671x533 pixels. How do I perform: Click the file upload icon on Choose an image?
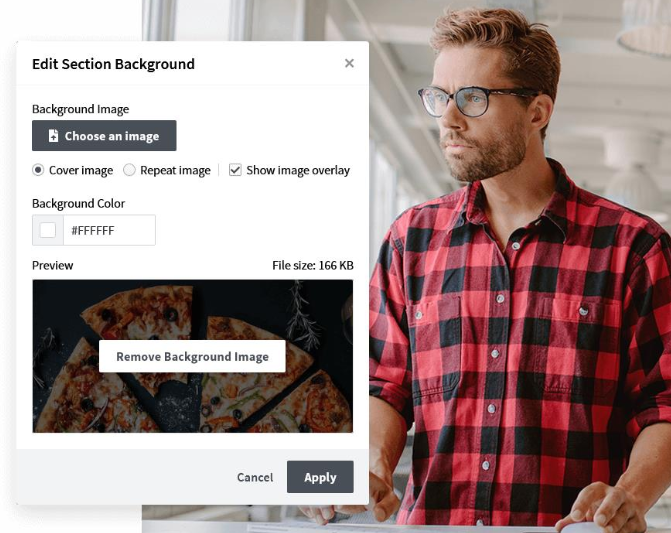pos(53,136)
